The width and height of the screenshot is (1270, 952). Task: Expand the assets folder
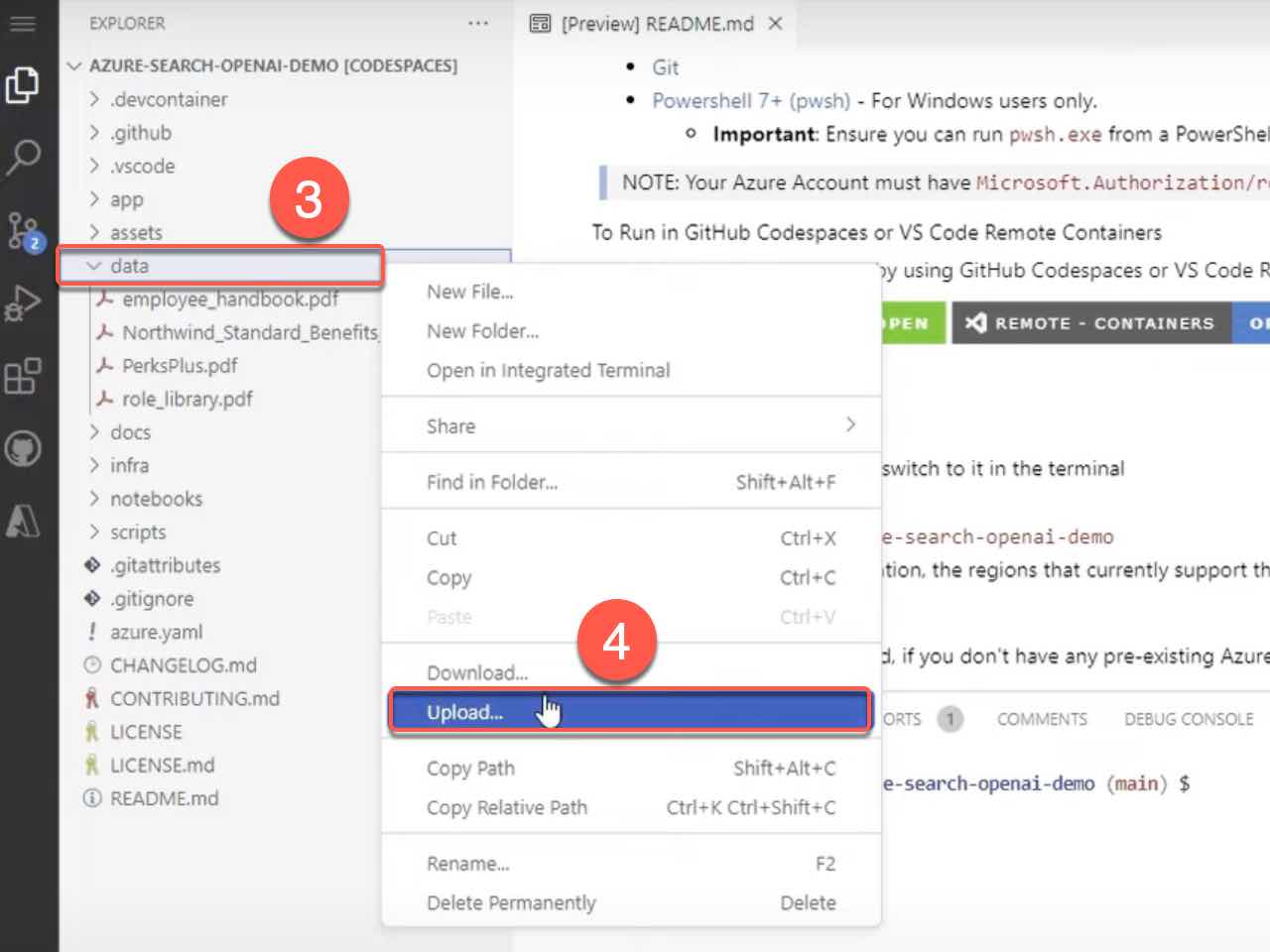[94, 232]
